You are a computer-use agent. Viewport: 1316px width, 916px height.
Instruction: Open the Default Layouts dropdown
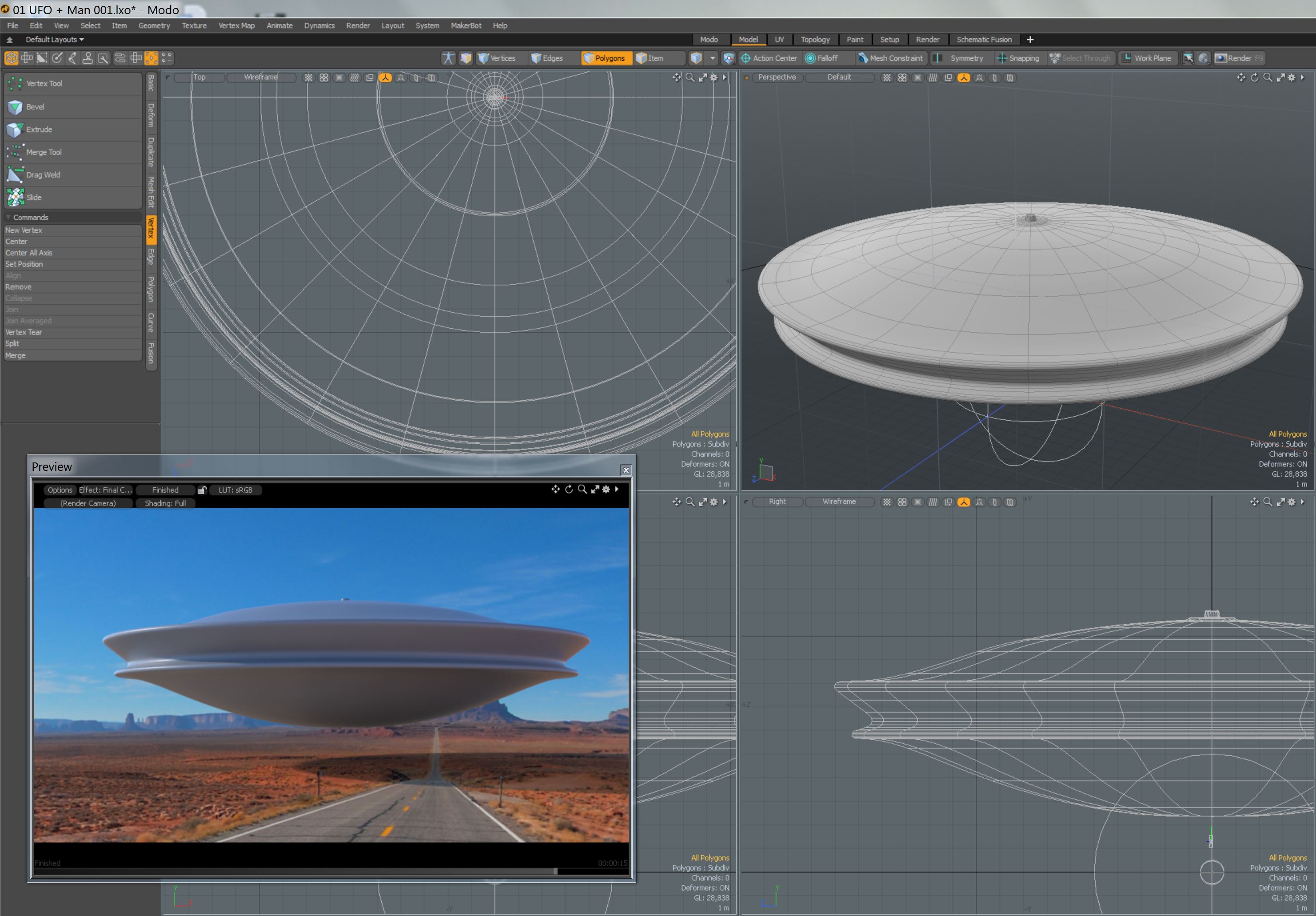(x=55, y=40)
